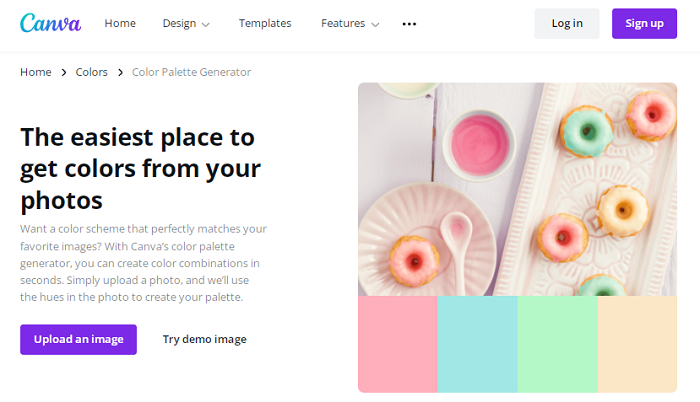Pick the pink color swatch
700x402 pixels.
[x=397, y=344]
